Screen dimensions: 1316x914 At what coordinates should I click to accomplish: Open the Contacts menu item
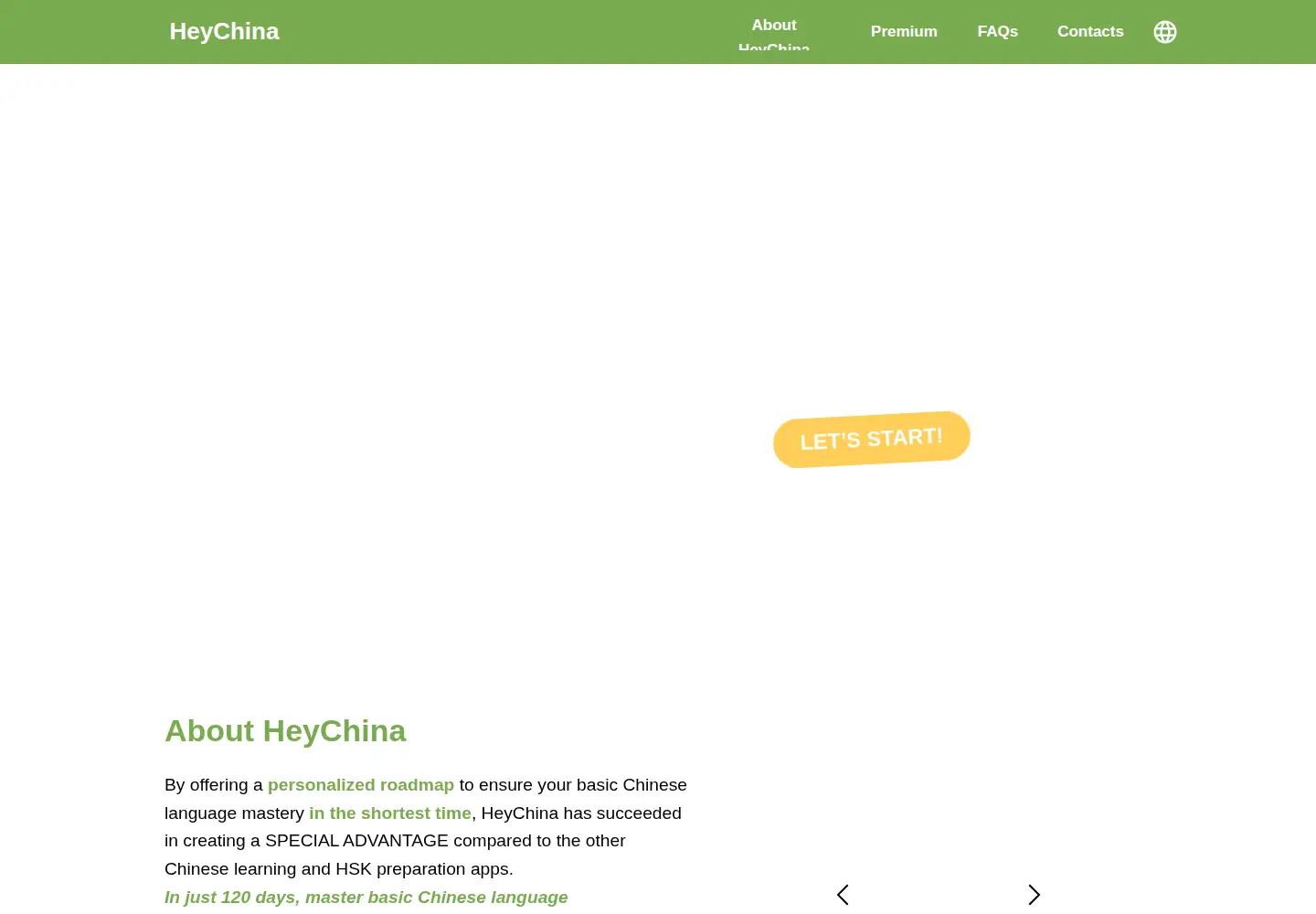pos(1090,31)
